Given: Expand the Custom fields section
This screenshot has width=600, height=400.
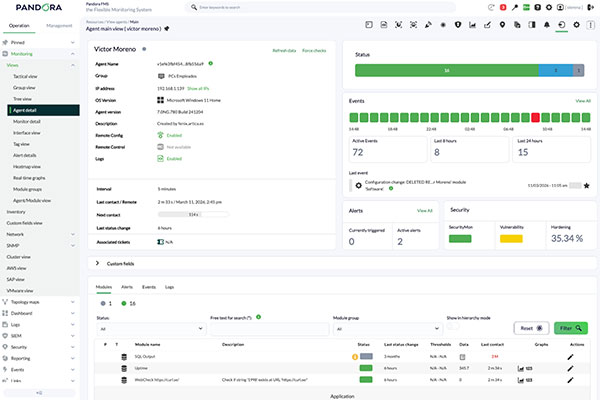Looking at the screenshot, I should 97,263.
